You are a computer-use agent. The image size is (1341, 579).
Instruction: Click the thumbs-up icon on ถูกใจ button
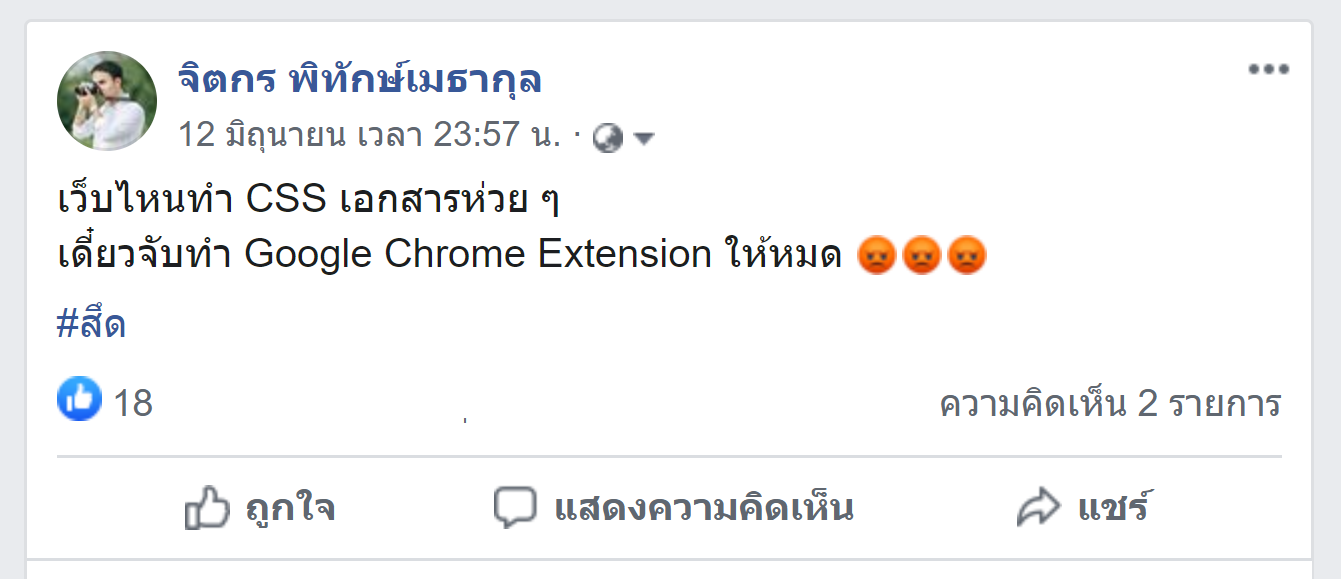tap(207, 509)
